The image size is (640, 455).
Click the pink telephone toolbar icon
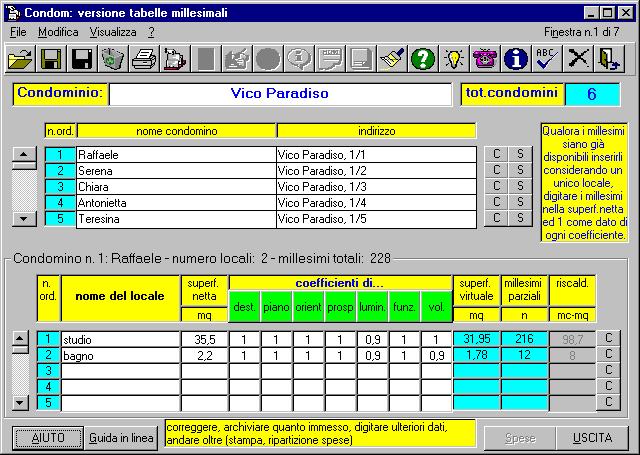coord(486,59)
